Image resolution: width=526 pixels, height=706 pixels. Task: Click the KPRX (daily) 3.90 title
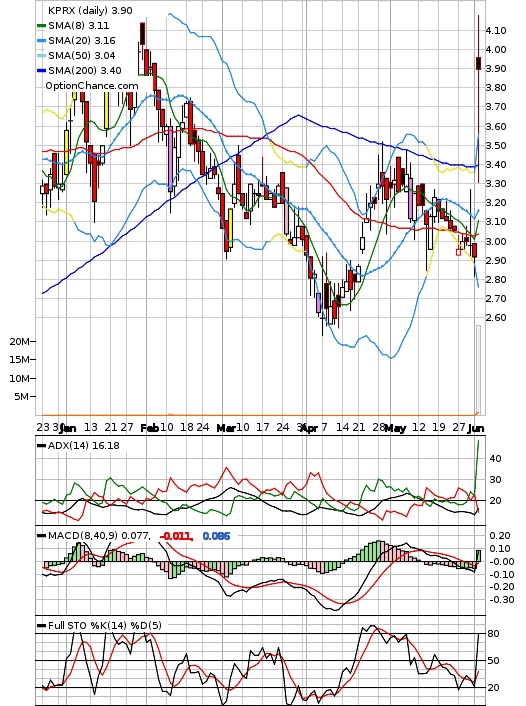click(x=90, y=10)
